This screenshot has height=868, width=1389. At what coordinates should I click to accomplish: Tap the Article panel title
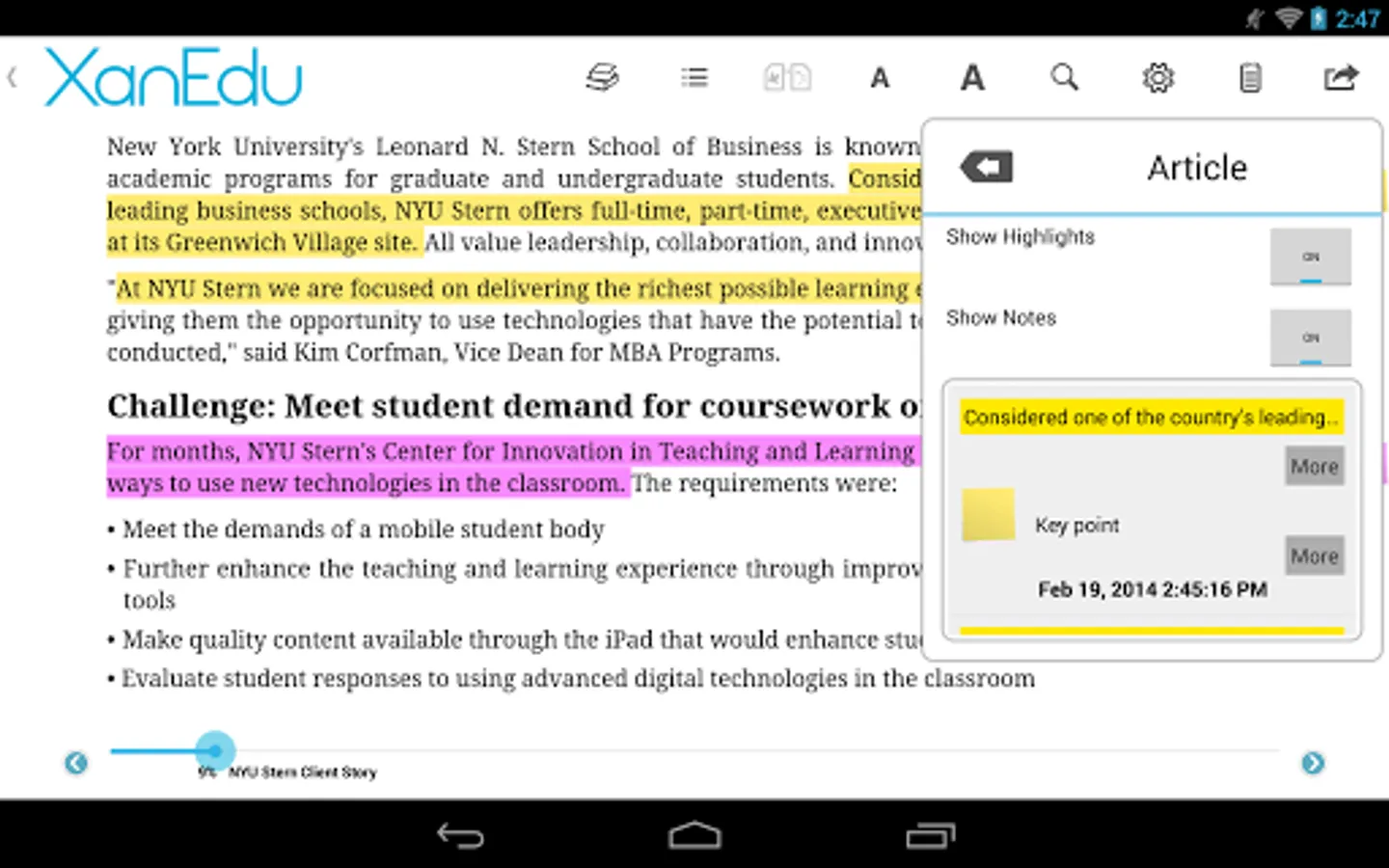(x=1197, y=168)
